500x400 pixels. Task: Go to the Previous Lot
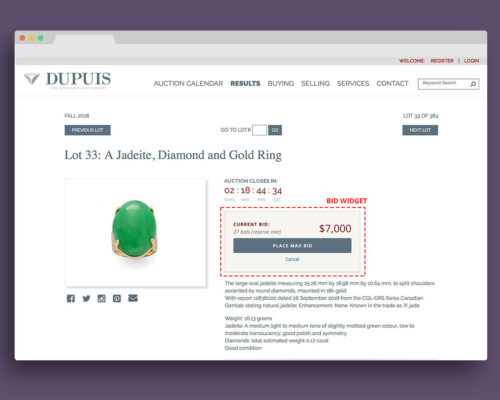[88, 130]
